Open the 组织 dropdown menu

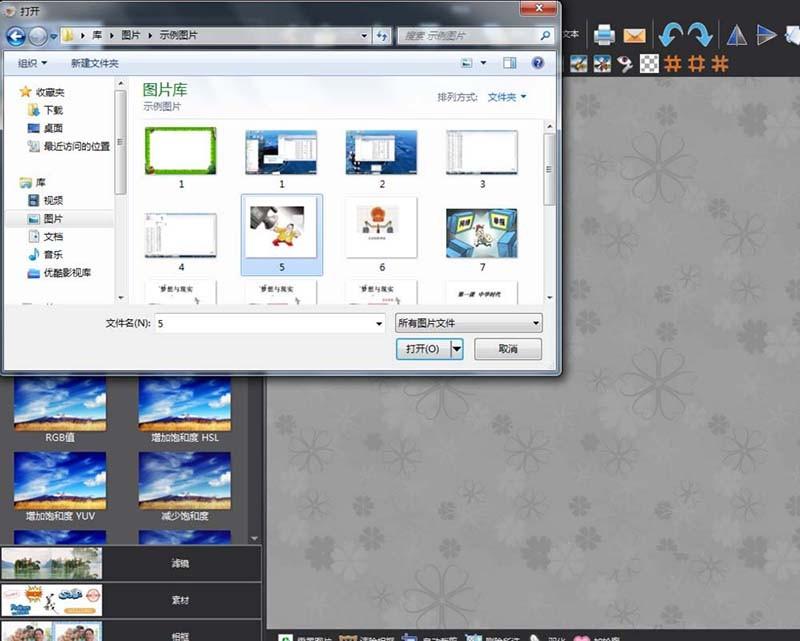31,63
